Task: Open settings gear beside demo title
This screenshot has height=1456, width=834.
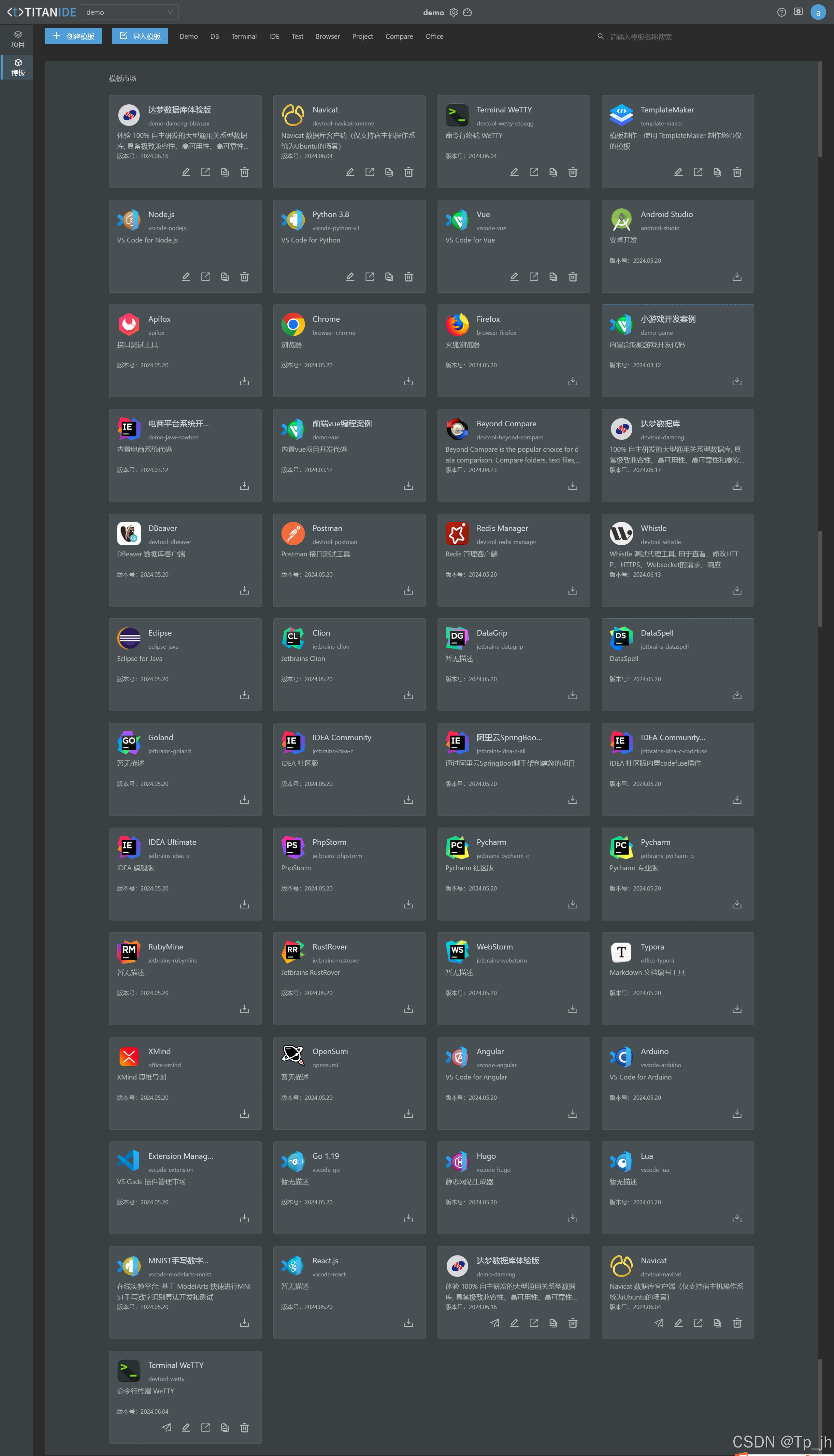Action: coord(454,12)
